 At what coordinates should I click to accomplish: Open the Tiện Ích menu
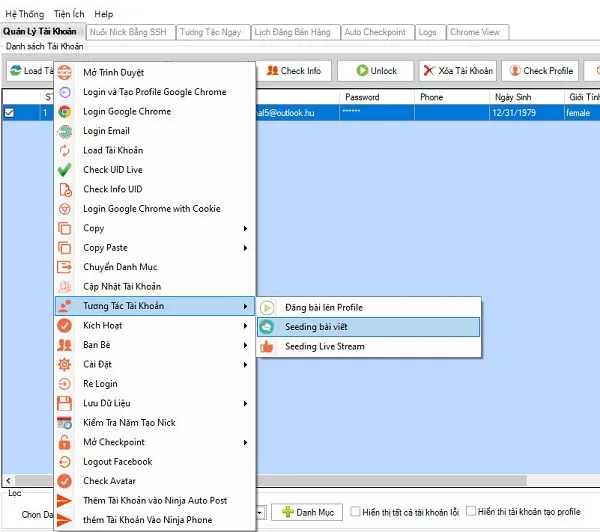[70, 15]
